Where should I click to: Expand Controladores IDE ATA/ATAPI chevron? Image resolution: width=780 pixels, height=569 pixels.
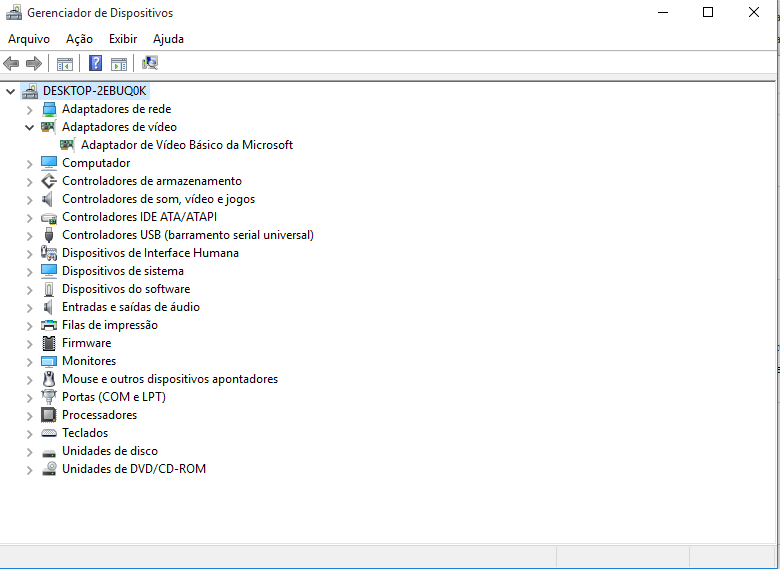(29, 217)
